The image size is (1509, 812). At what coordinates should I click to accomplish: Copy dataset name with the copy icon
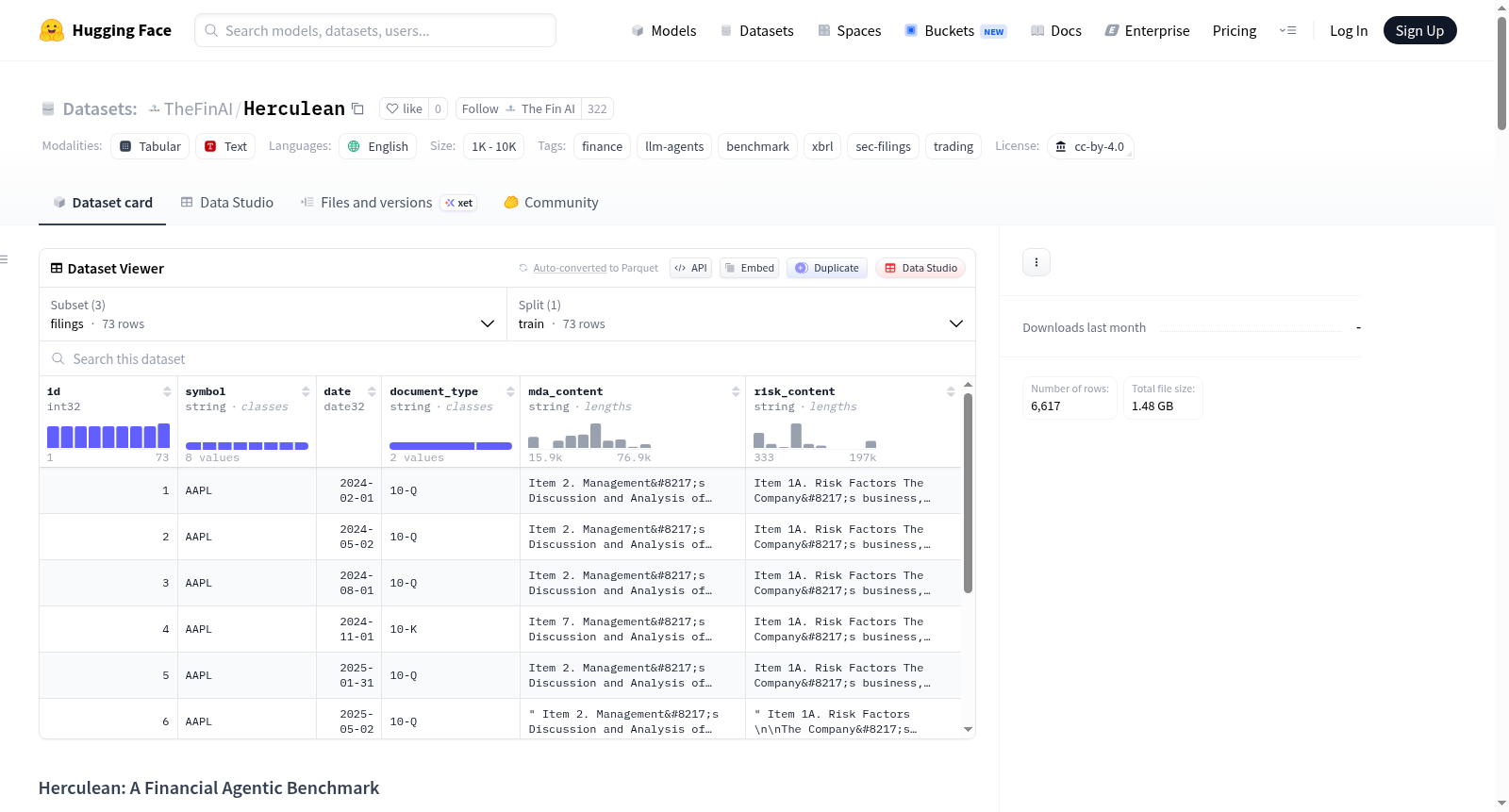(357, 108)
